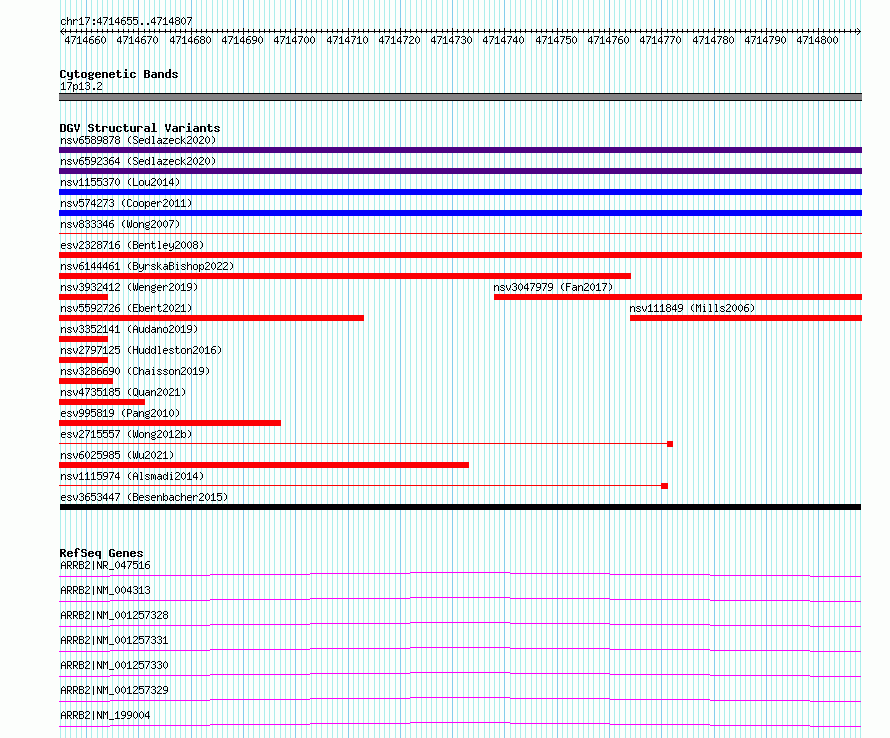Click the red bar under nsv111849 (Mills2006)

746,318
